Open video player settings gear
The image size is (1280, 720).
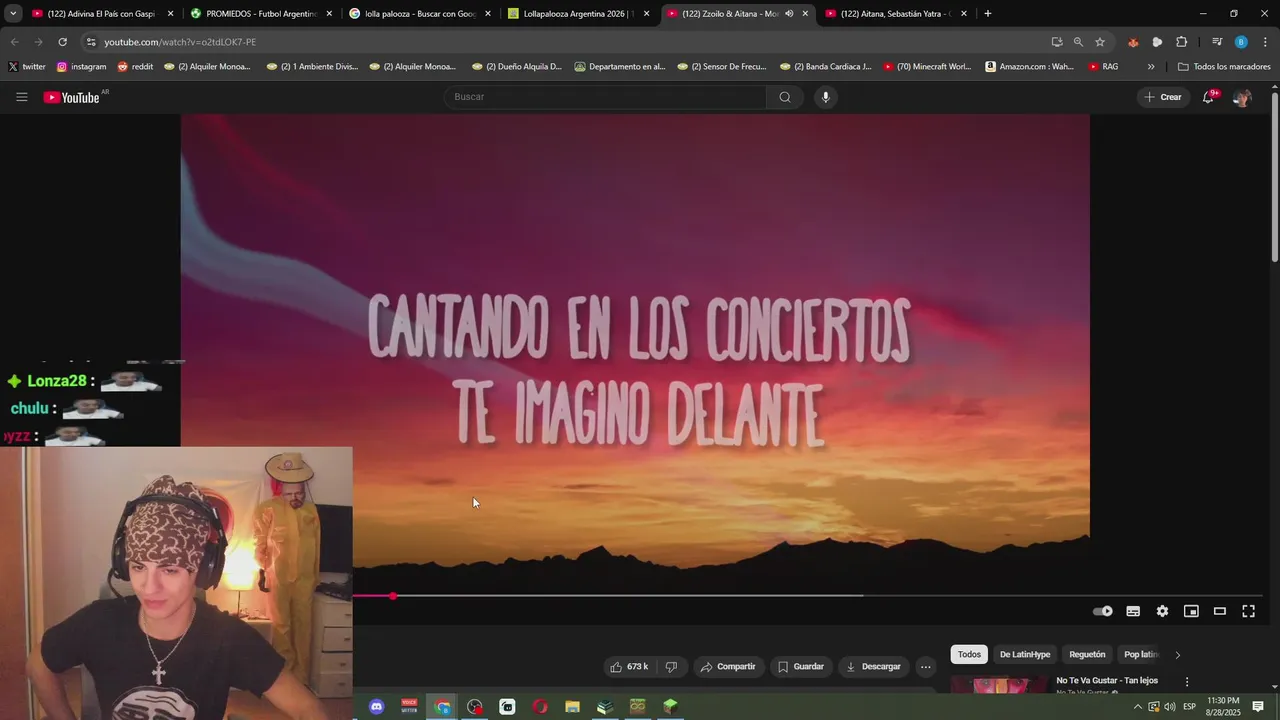pyautogui.click(x=1162, y=611)
